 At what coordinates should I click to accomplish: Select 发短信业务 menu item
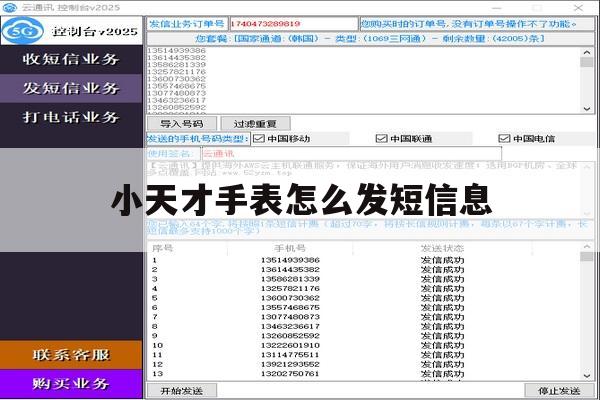(x=71, y=88)
